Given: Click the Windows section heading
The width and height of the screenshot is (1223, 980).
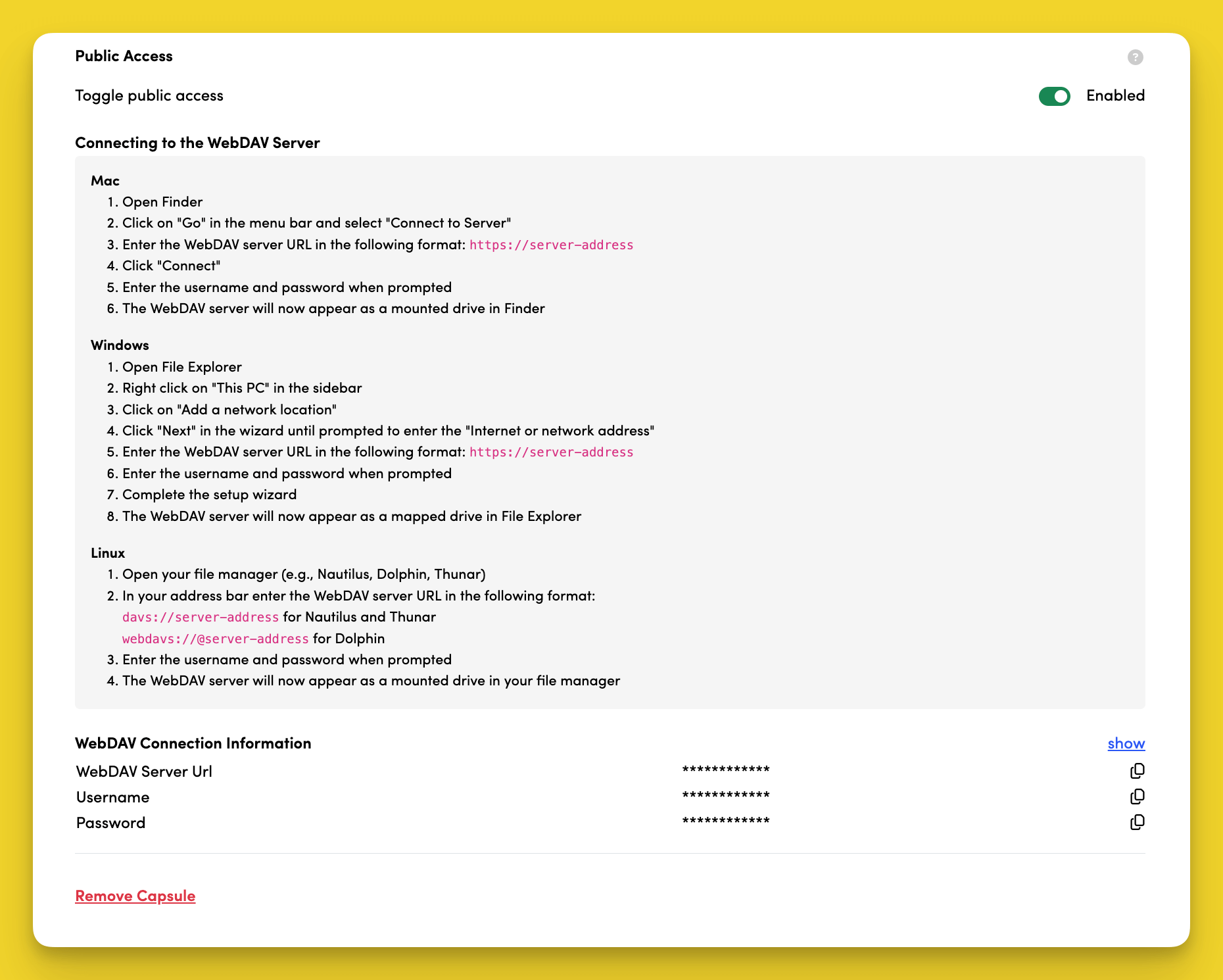Looking at the screenshot, I should (x=120, y=345).
